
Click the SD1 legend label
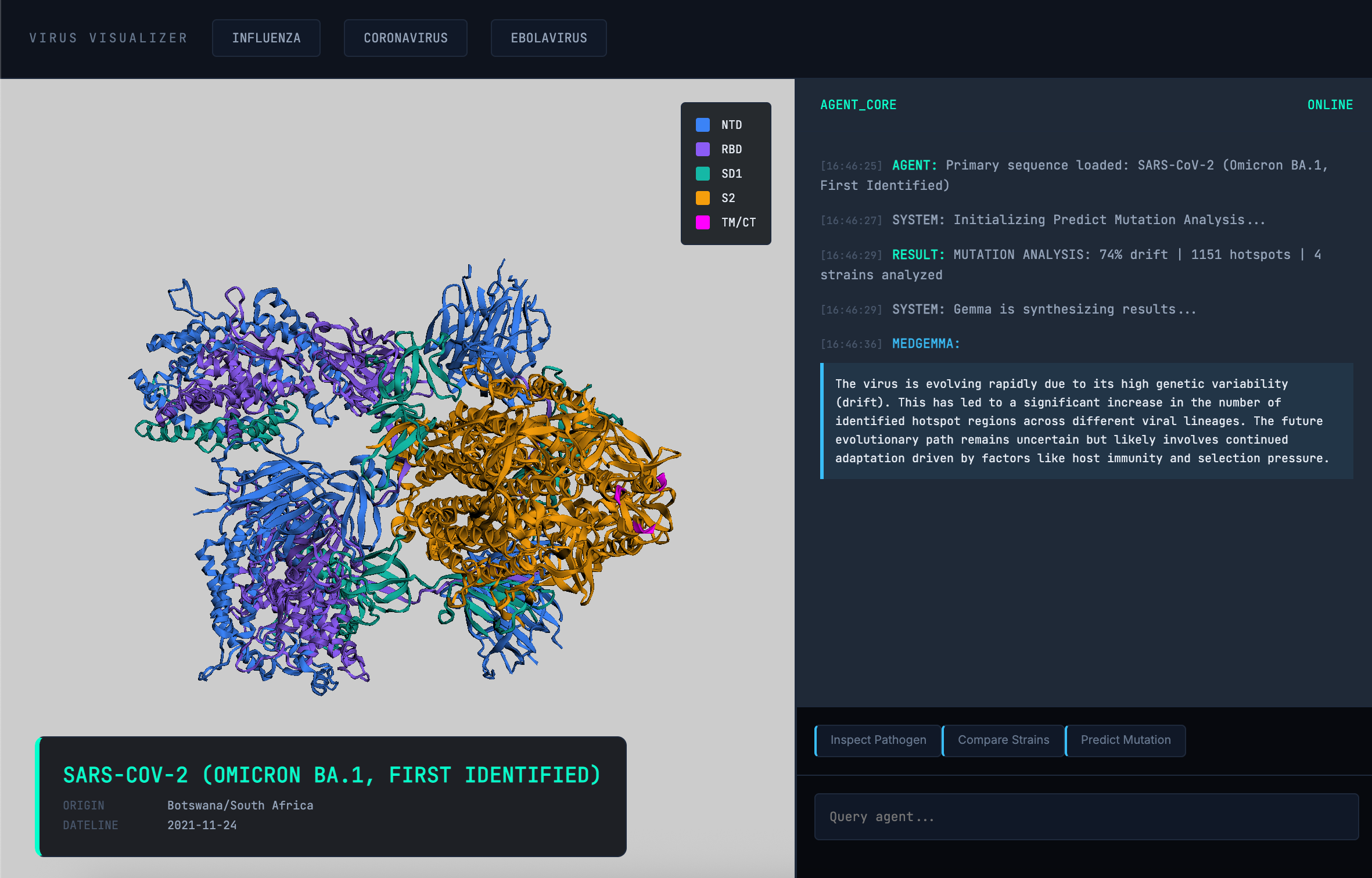[x=731, y=174]
